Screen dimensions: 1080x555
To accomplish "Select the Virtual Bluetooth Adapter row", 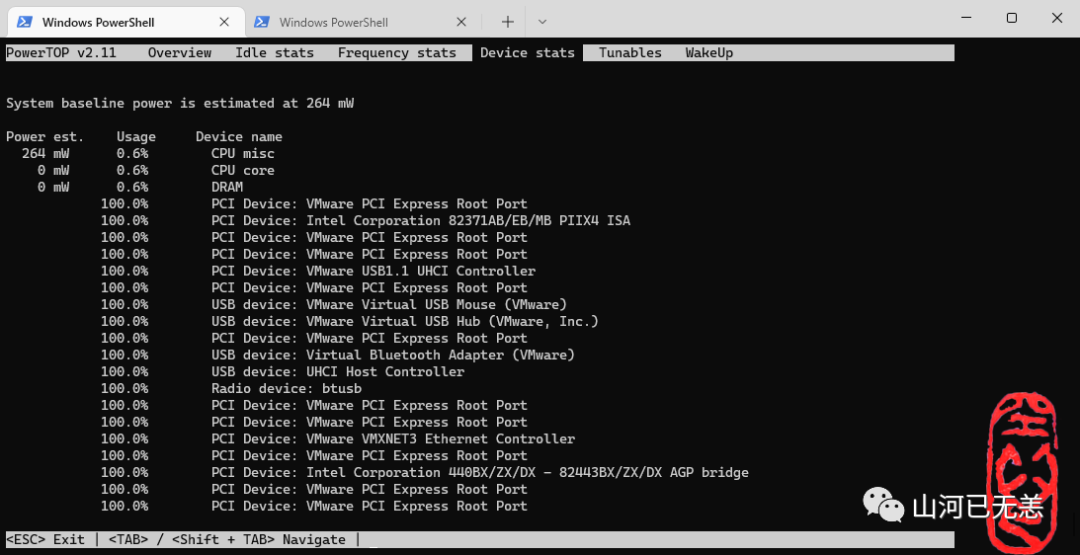I will [338, 355].
